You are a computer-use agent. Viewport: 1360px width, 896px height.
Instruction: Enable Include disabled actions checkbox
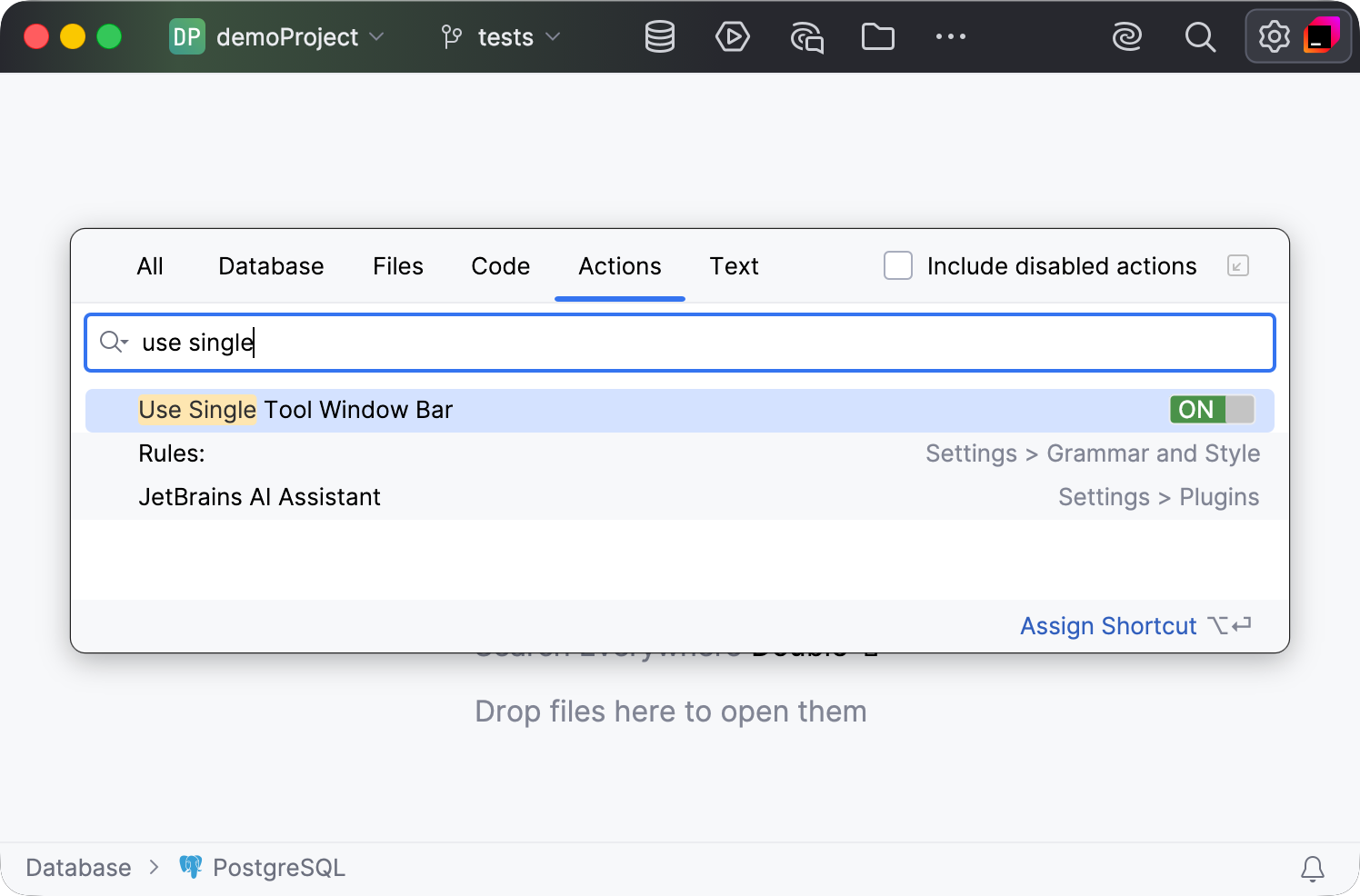point(898,265)
